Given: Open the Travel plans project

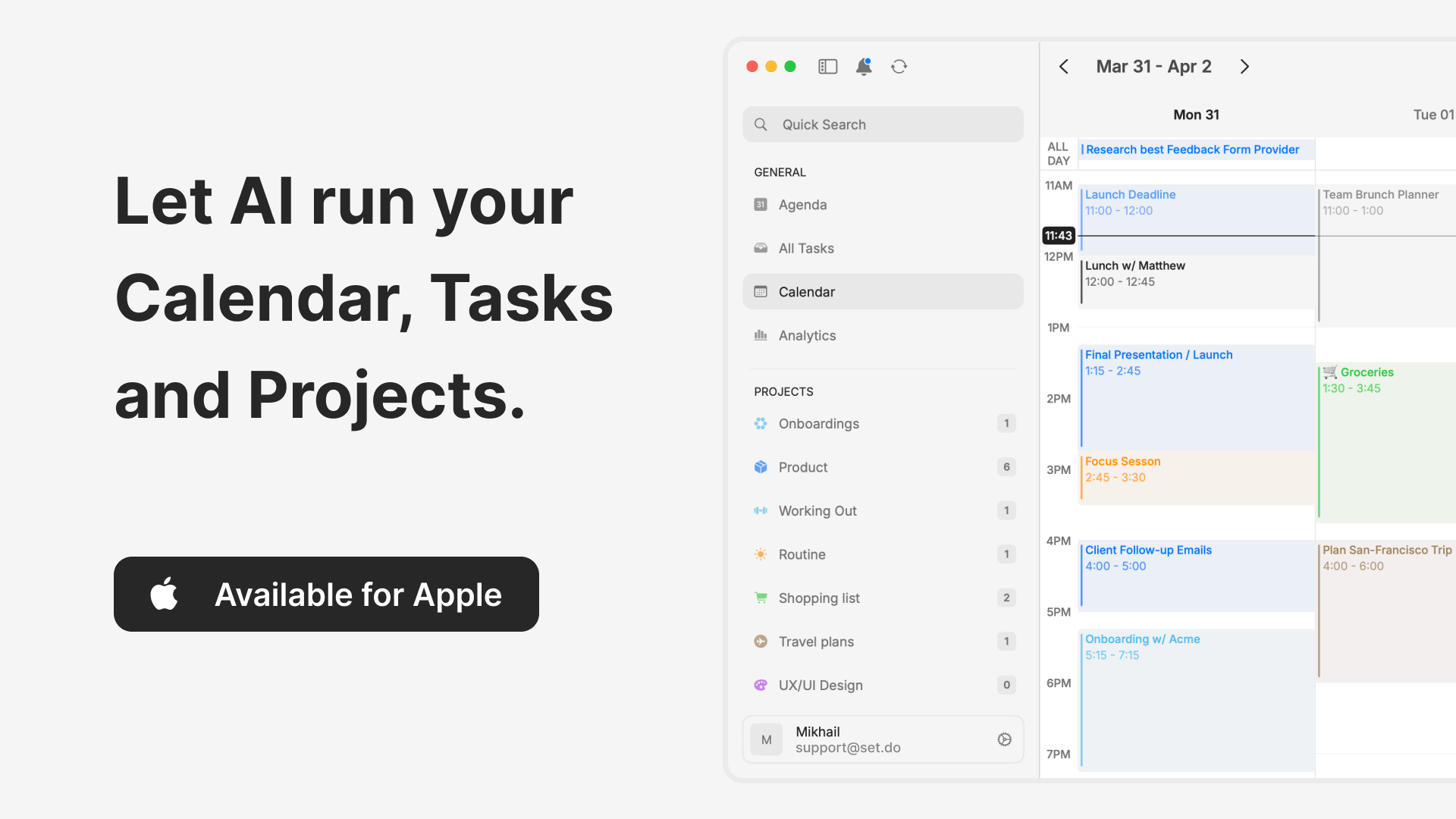Looking at the screenshot, I should 883,642.
